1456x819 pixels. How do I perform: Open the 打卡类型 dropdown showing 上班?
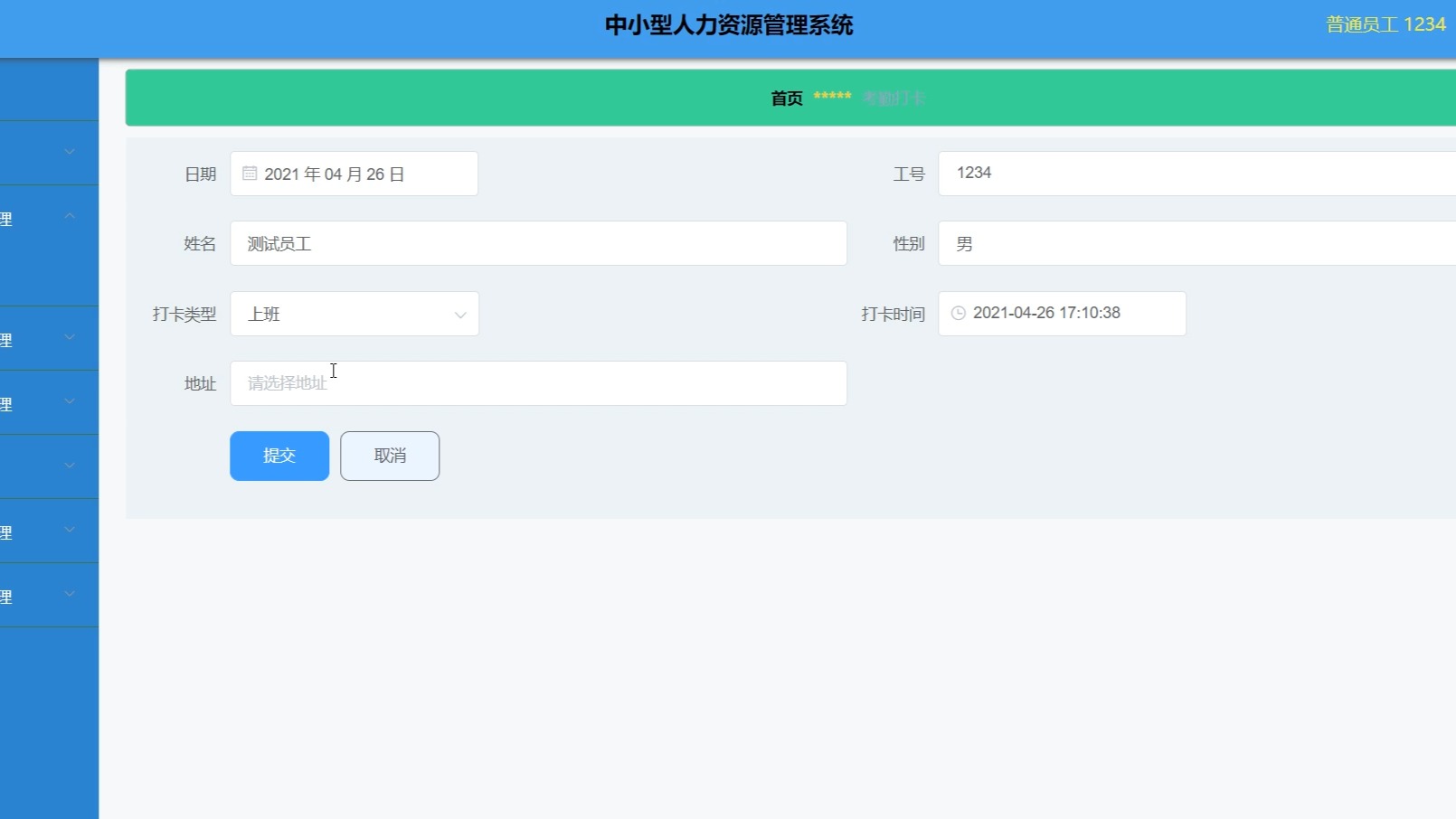[355, 314]
